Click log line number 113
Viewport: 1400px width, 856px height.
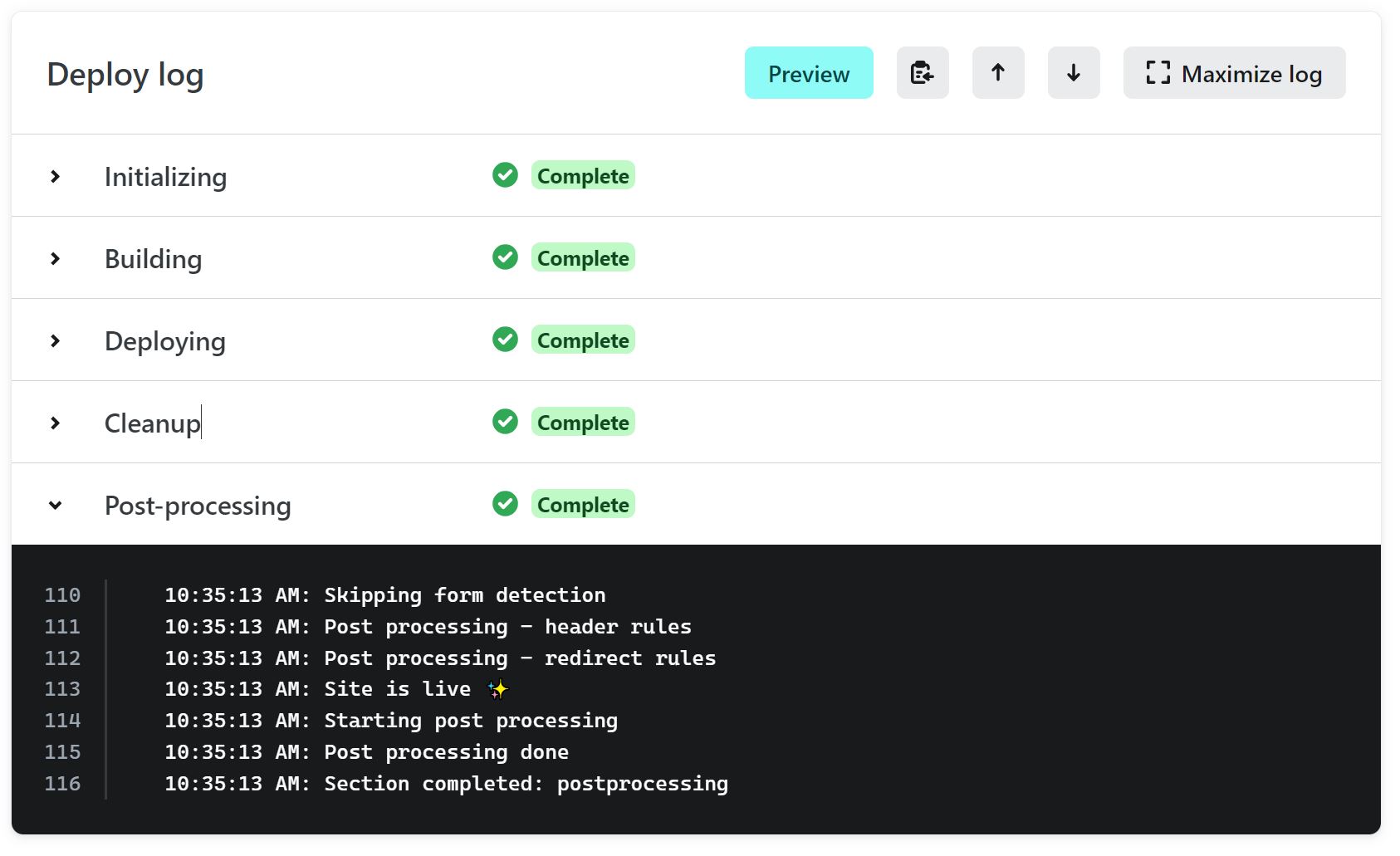point(62,689)
